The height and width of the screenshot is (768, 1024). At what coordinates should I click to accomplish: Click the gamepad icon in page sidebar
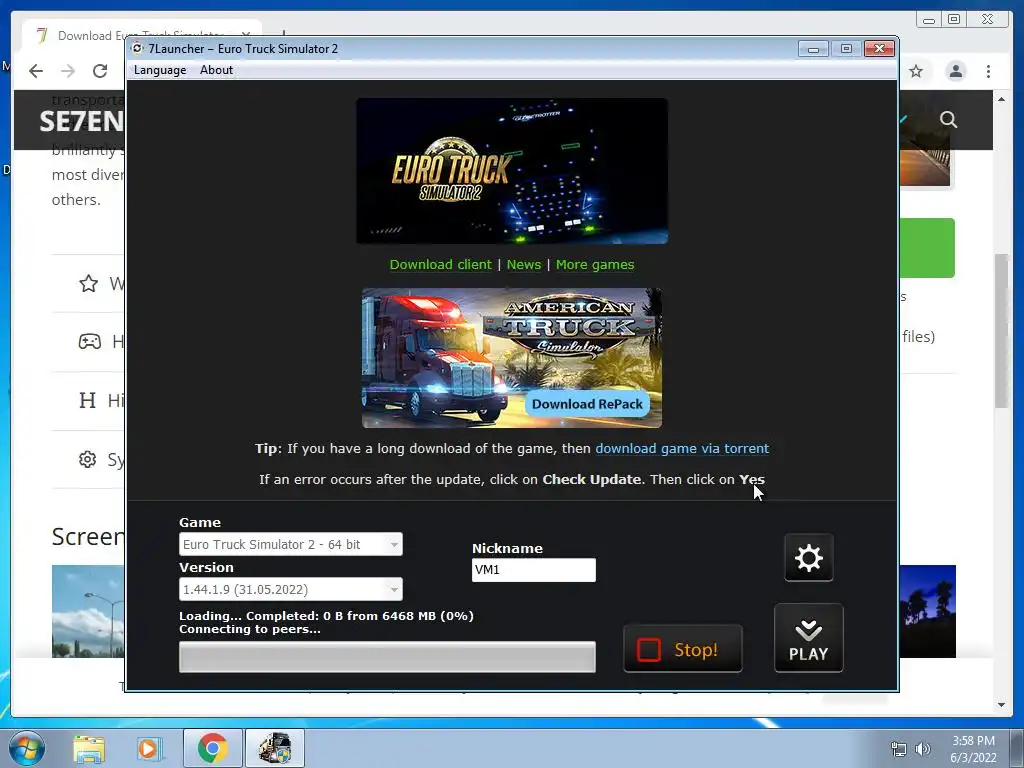point(89,341)
